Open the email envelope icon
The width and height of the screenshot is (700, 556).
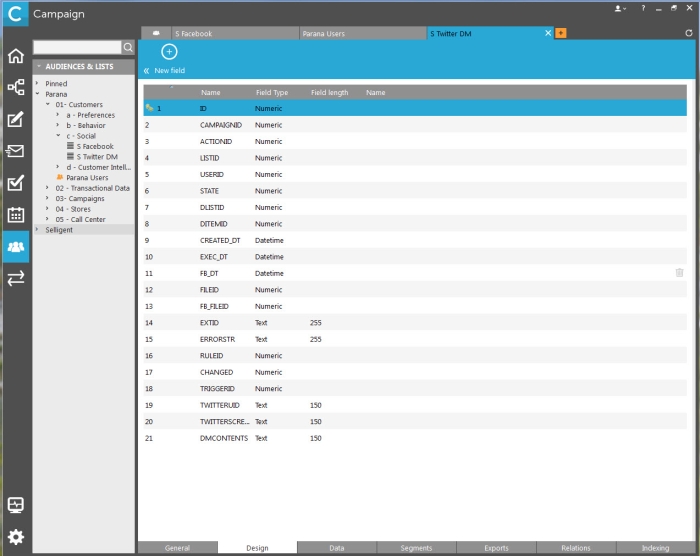(16, 151)
